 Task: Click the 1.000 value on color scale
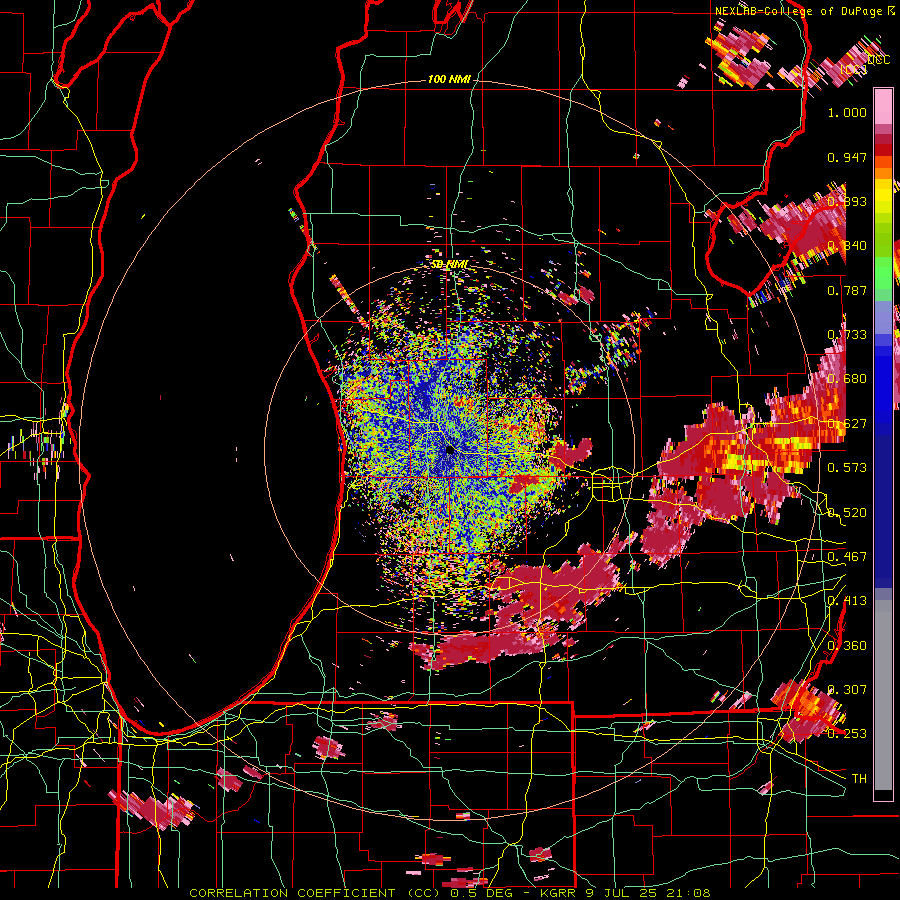847,112
